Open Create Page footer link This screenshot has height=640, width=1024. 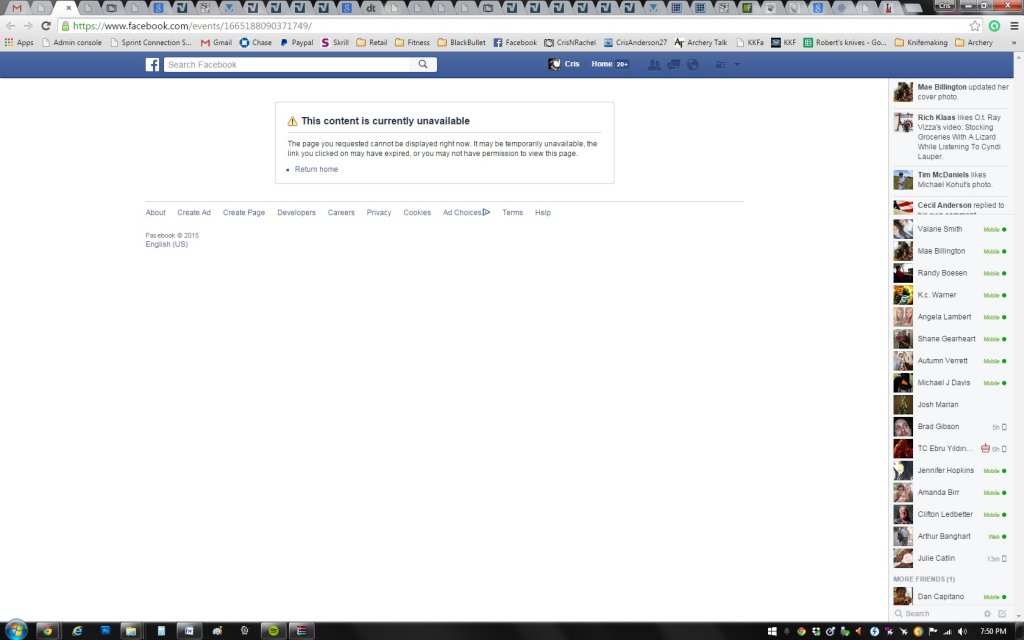point(244,212)
